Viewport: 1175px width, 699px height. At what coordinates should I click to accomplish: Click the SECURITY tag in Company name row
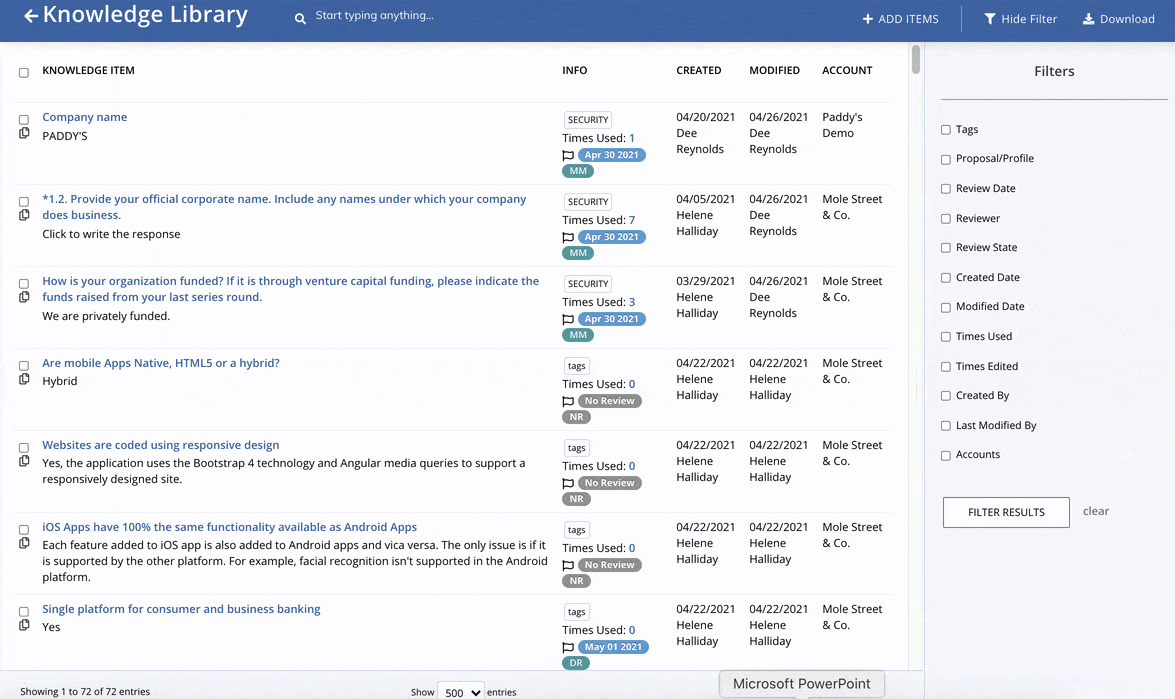(588, 120)
